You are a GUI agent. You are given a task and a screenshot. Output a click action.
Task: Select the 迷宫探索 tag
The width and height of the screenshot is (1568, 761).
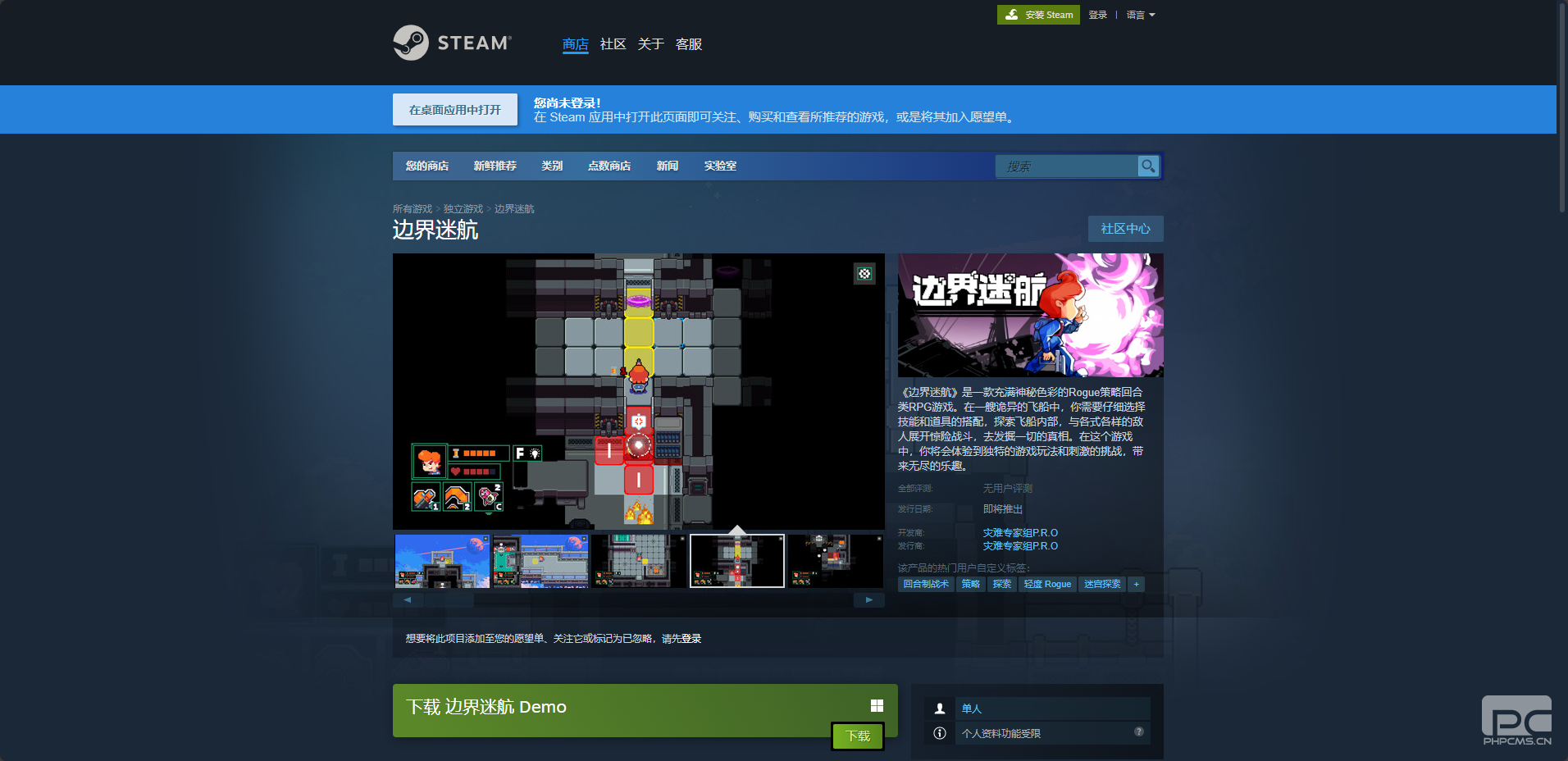[1102, 584]
